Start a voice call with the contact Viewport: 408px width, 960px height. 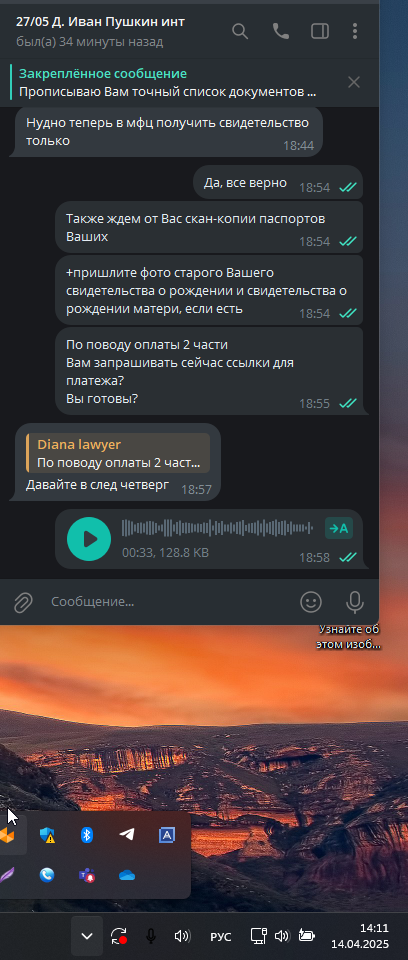(x=281, y=31)
